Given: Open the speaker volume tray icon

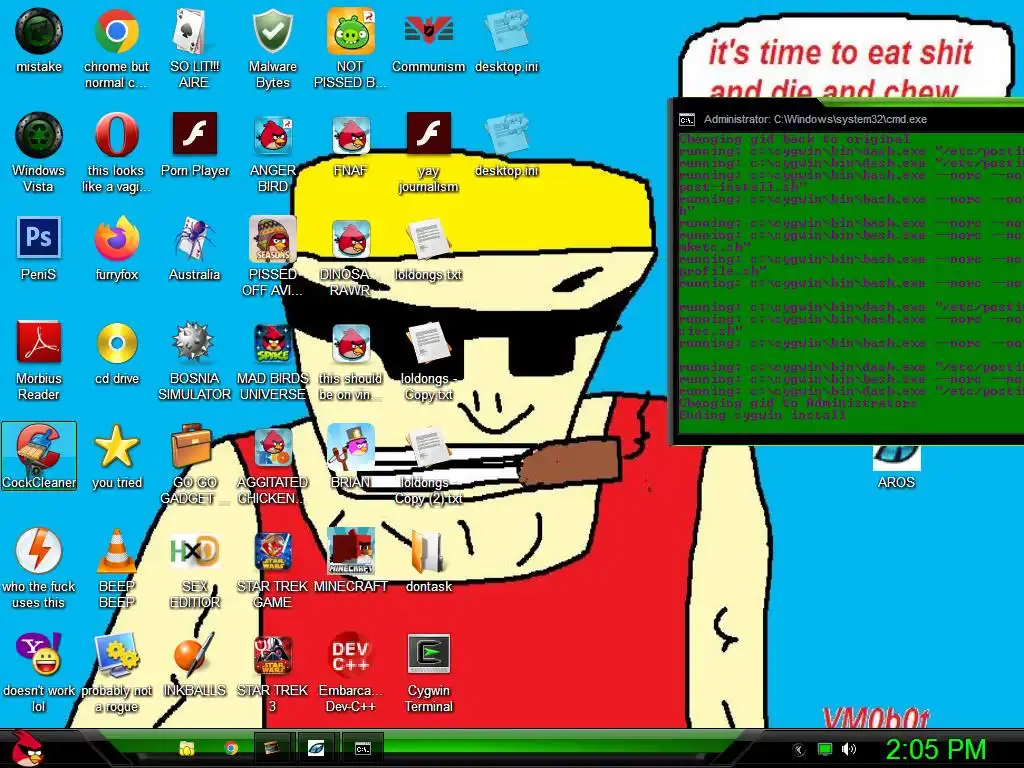Looking at the screenshot, I should click(x=849, y=749).
